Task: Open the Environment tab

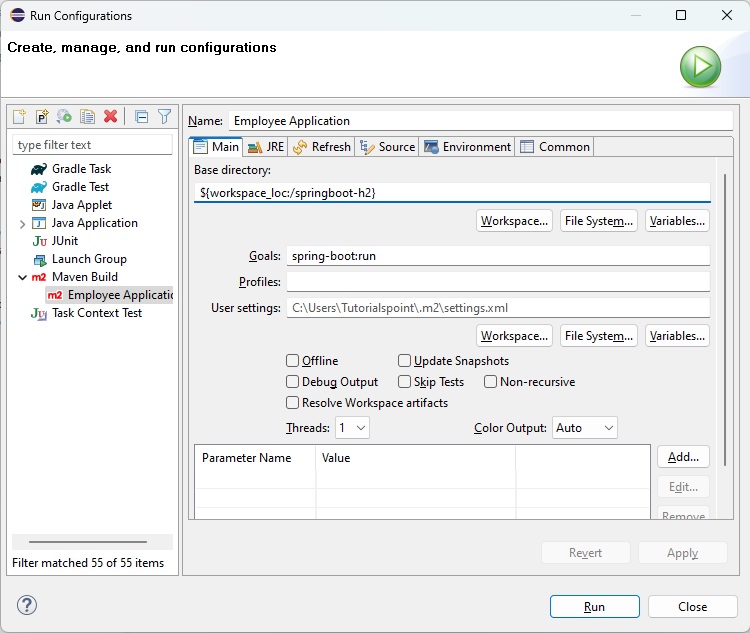Action: [467, 147]
